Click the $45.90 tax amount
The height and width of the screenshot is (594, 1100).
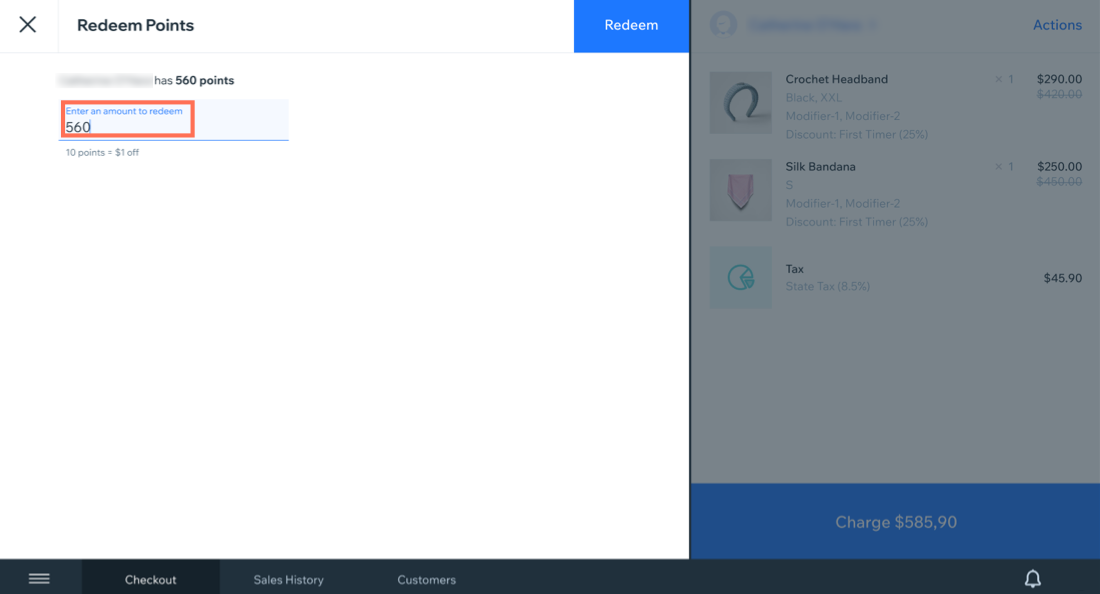point(1062,278)
